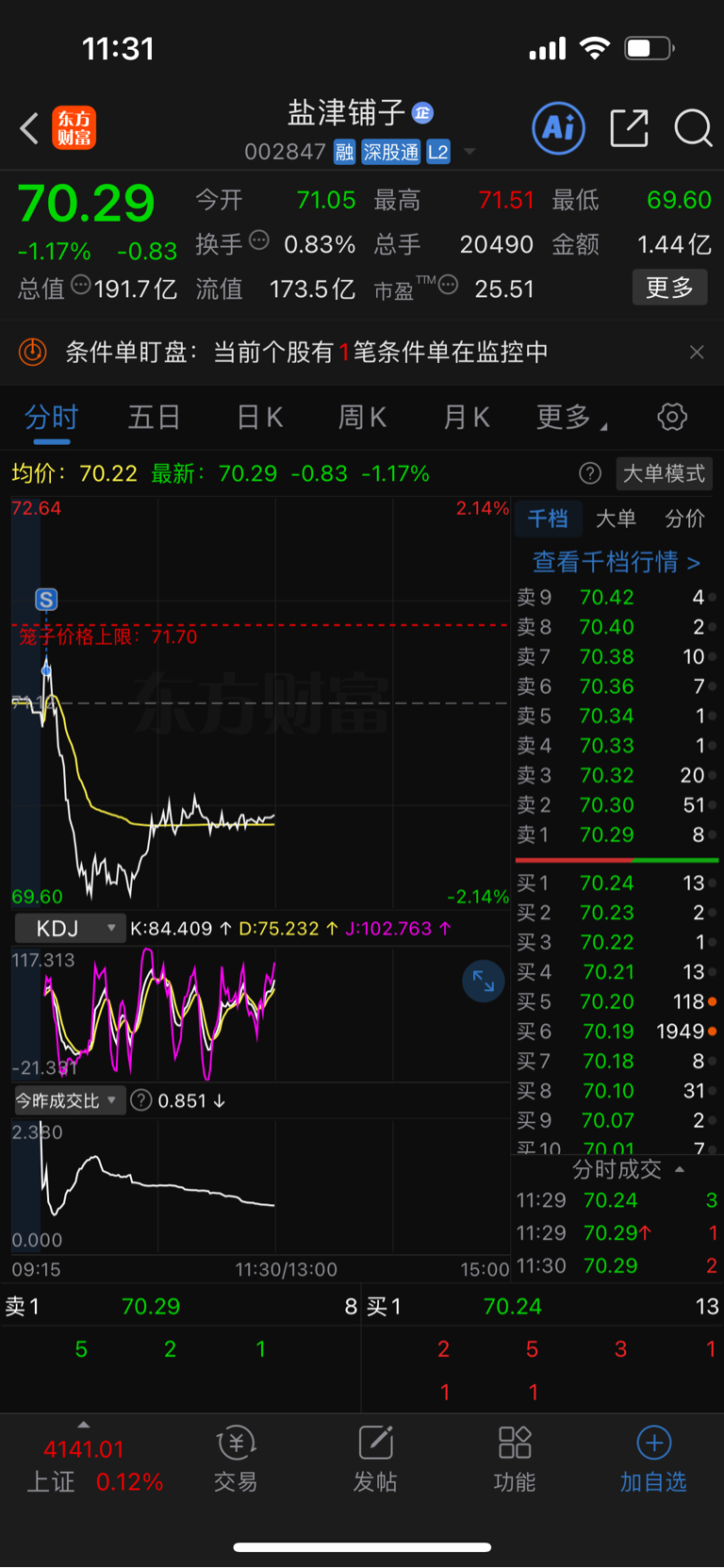Image resolution: width=724 pixels, height=1568 pixels.
Task: Tap the battery status icon
Action: [650, 48]
